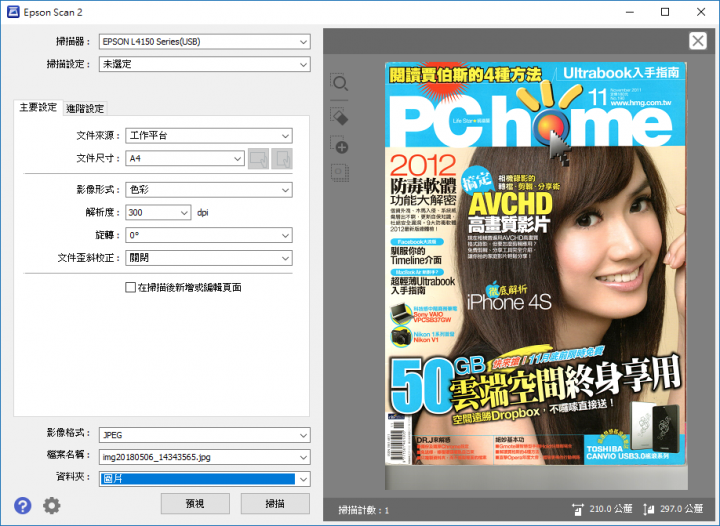Click the zoom magnifier icon in preview toolbar

tap(340, 83)
